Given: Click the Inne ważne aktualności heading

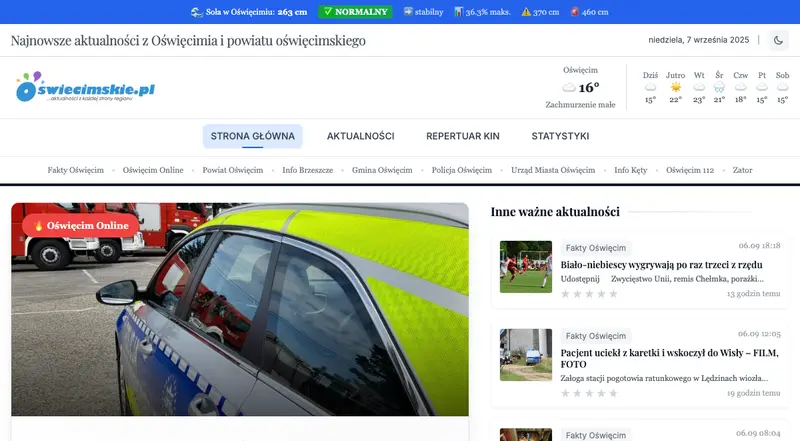Looking at the screenshot, I should (555, 212).
